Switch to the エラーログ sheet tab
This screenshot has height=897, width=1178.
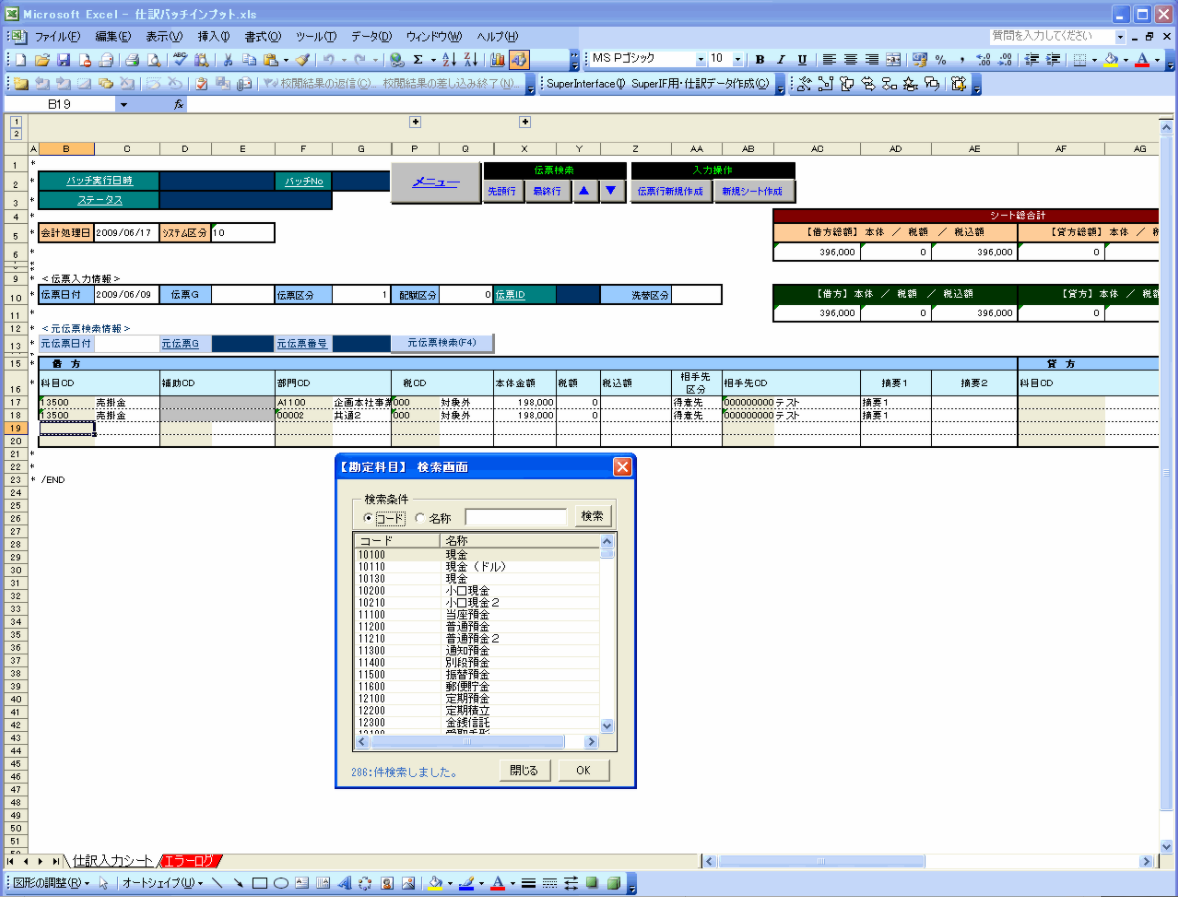pos(191,861)
